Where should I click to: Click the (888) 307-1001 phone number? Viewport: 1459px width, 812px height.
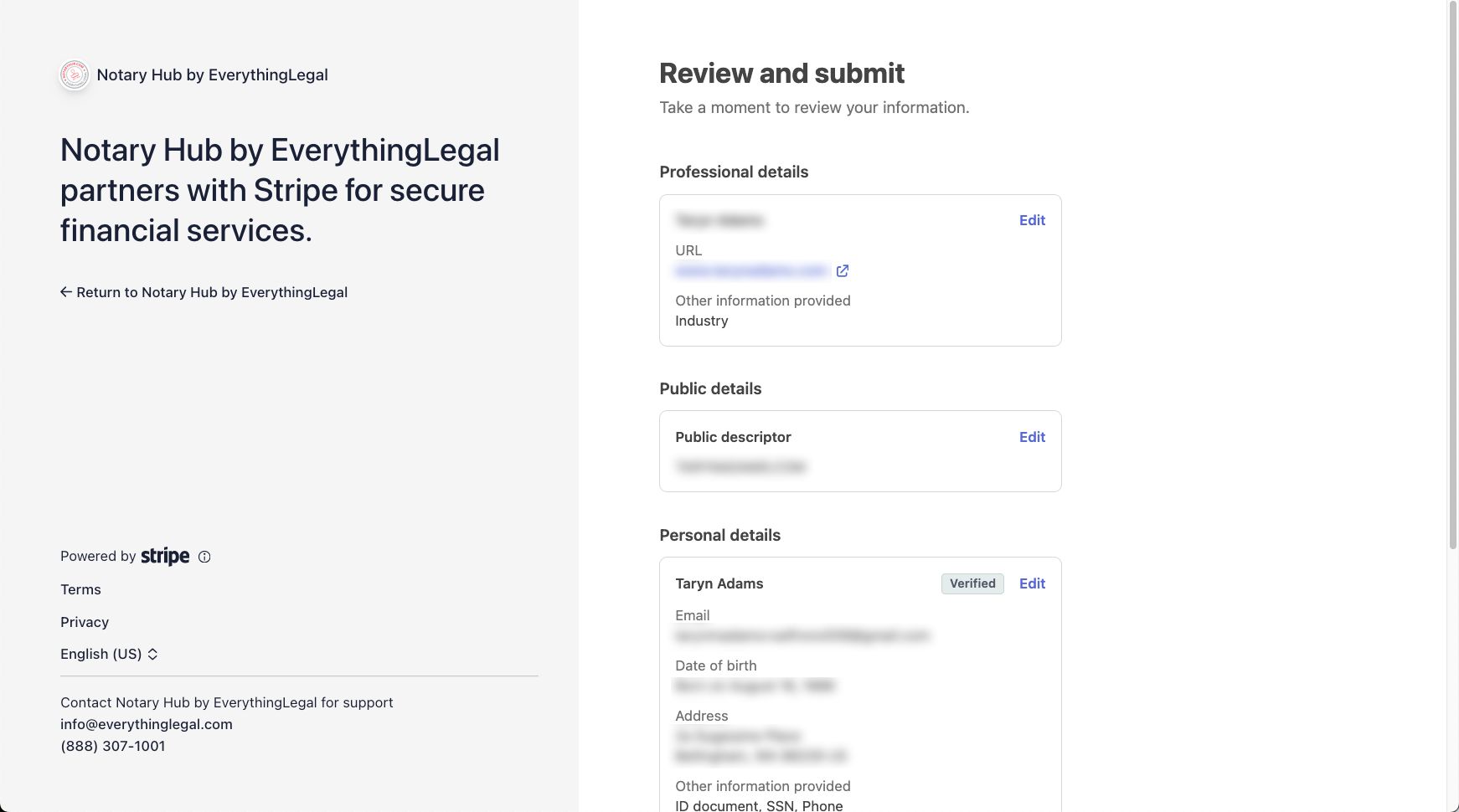113,746
